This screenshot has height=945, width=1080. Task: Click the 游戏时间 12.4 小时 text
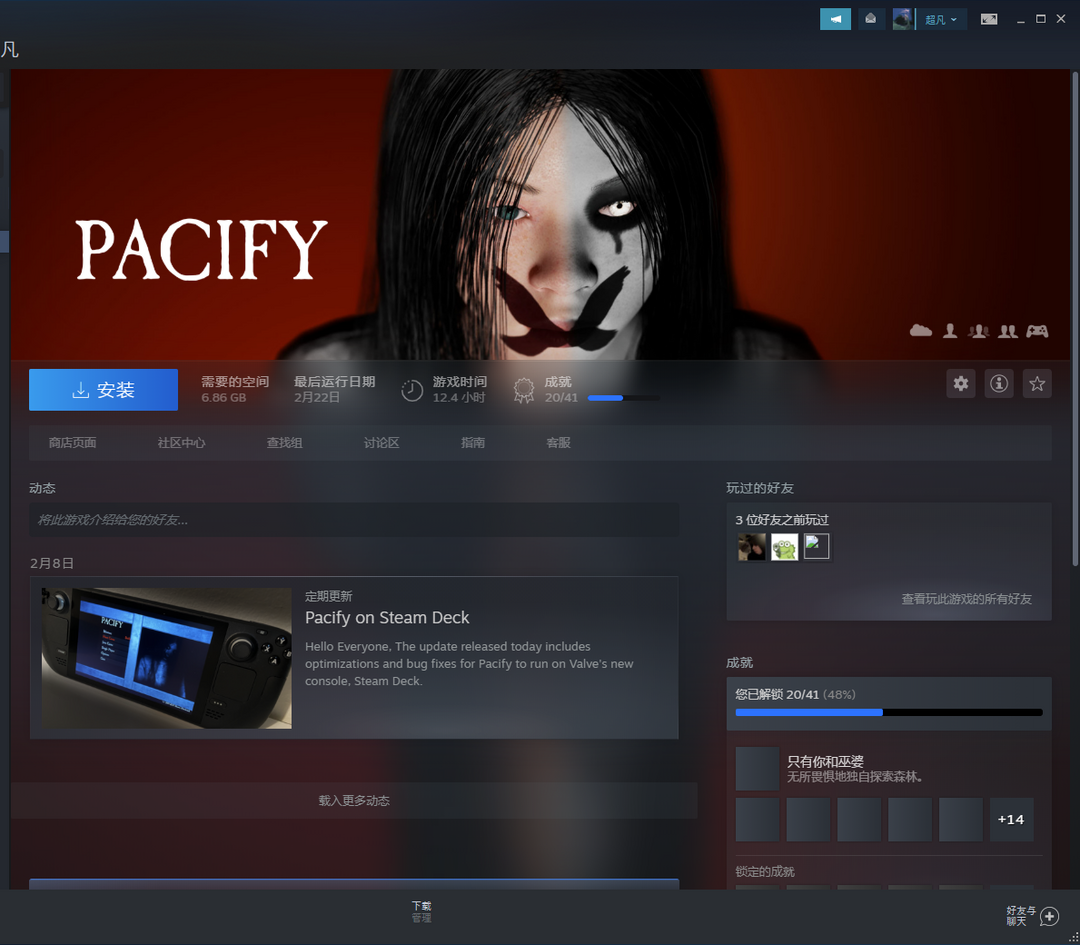tap(459, 389)
